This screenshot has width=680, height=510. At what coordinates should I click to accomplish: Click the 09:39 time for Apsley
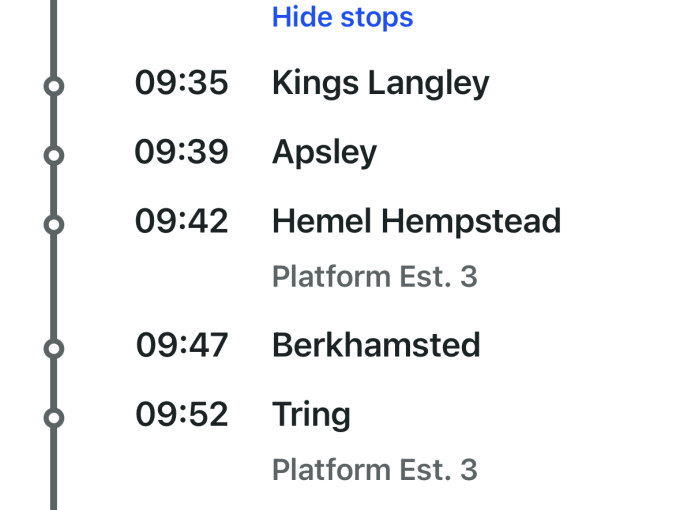point(182,153)
